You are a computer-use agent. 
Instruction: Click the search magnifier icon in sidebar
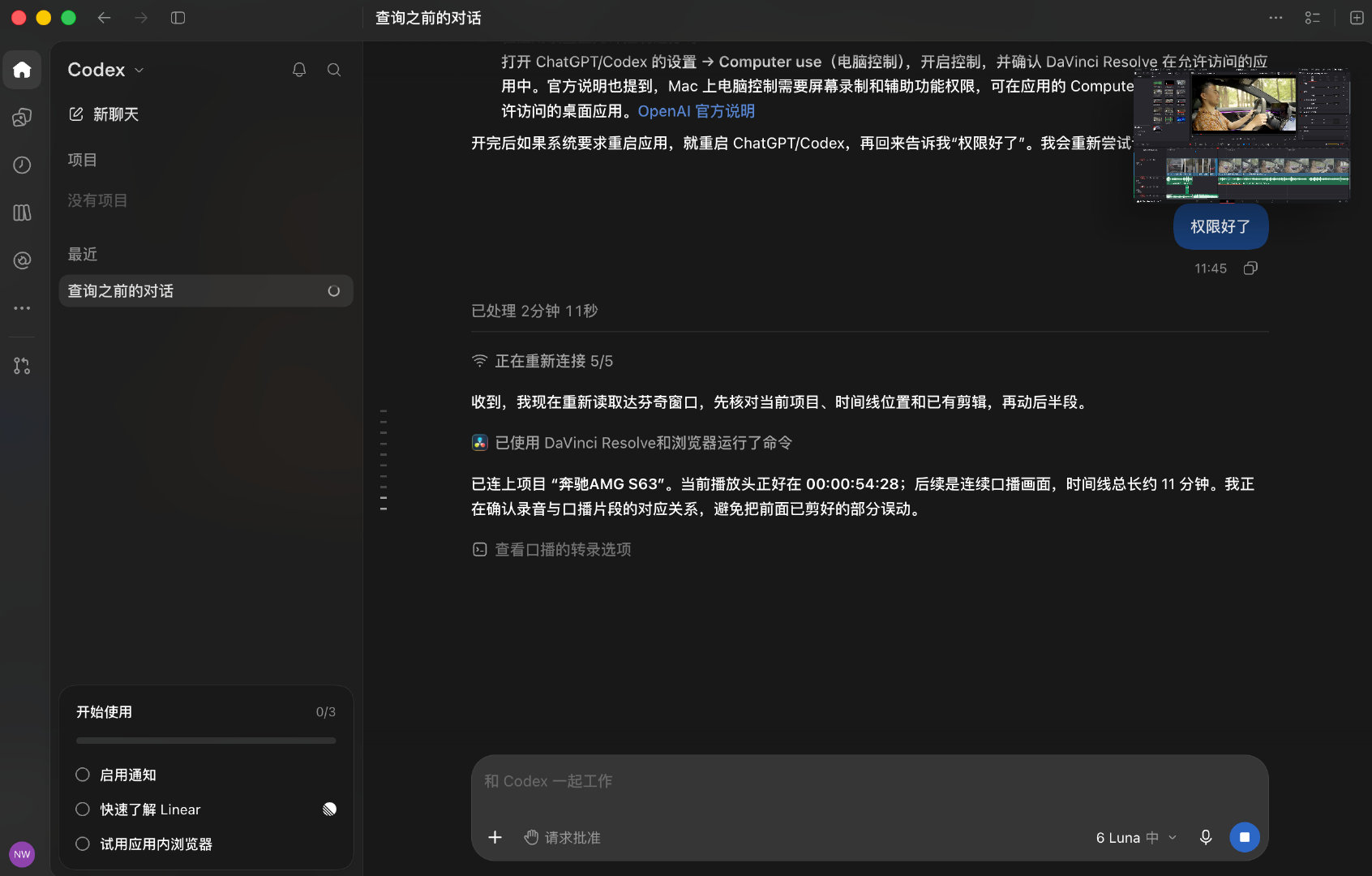[x=334, y=70]
